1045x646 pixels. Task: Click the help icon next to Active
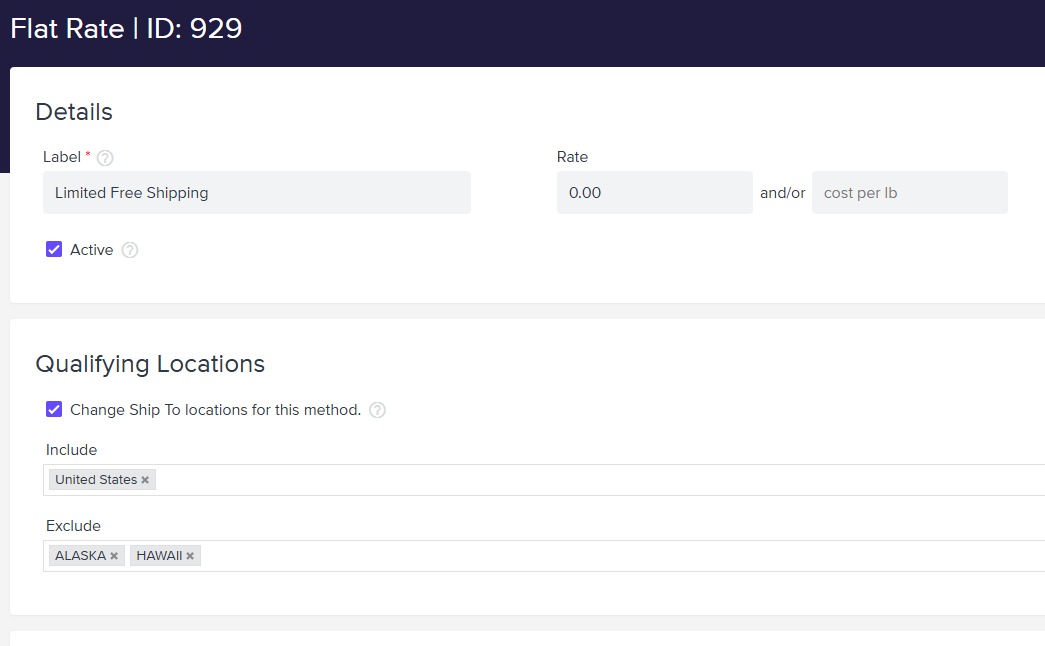tap(130, 250)
